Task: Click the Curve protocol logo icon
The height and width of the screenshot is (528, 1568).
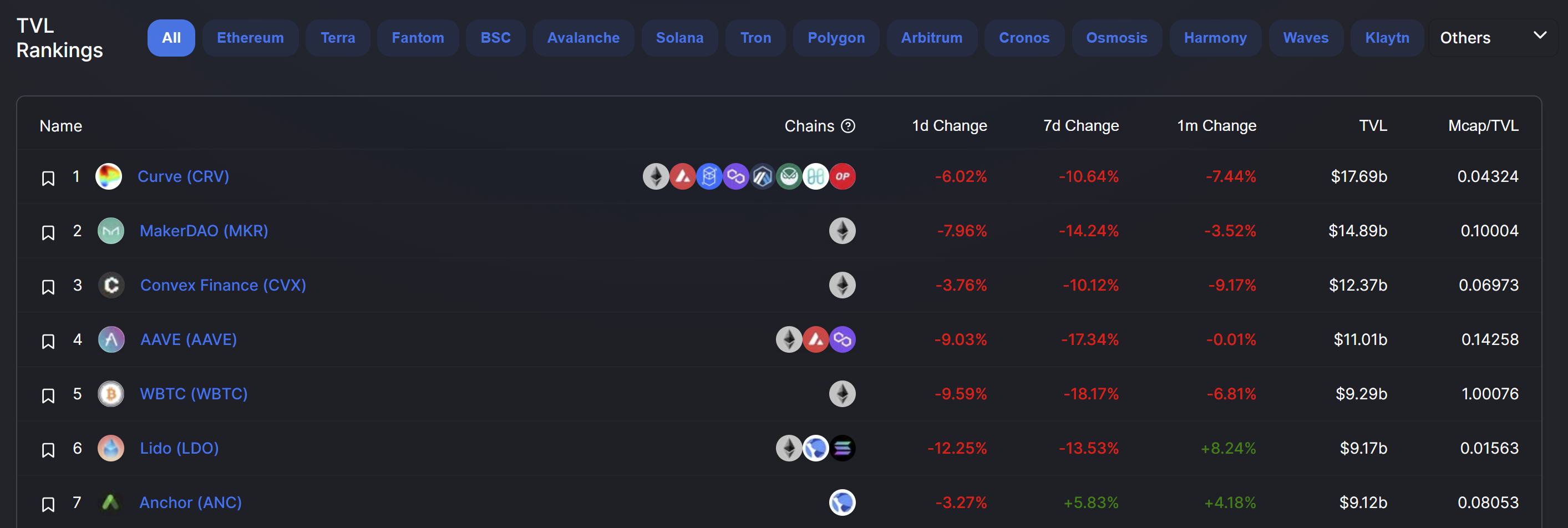Action: tap(109, 176)
